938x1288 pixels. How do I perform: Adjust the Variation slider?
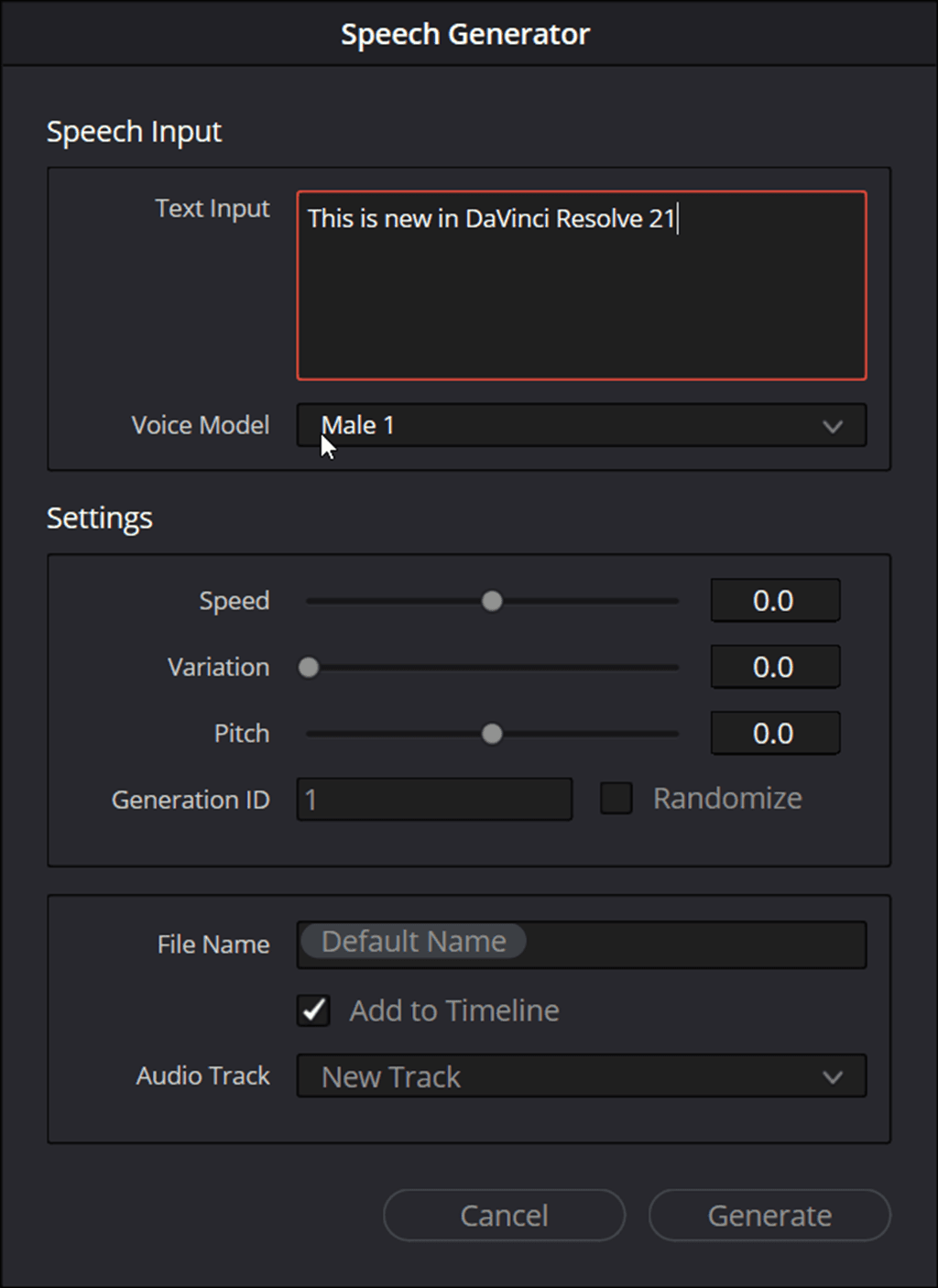(x=308, y=667)
